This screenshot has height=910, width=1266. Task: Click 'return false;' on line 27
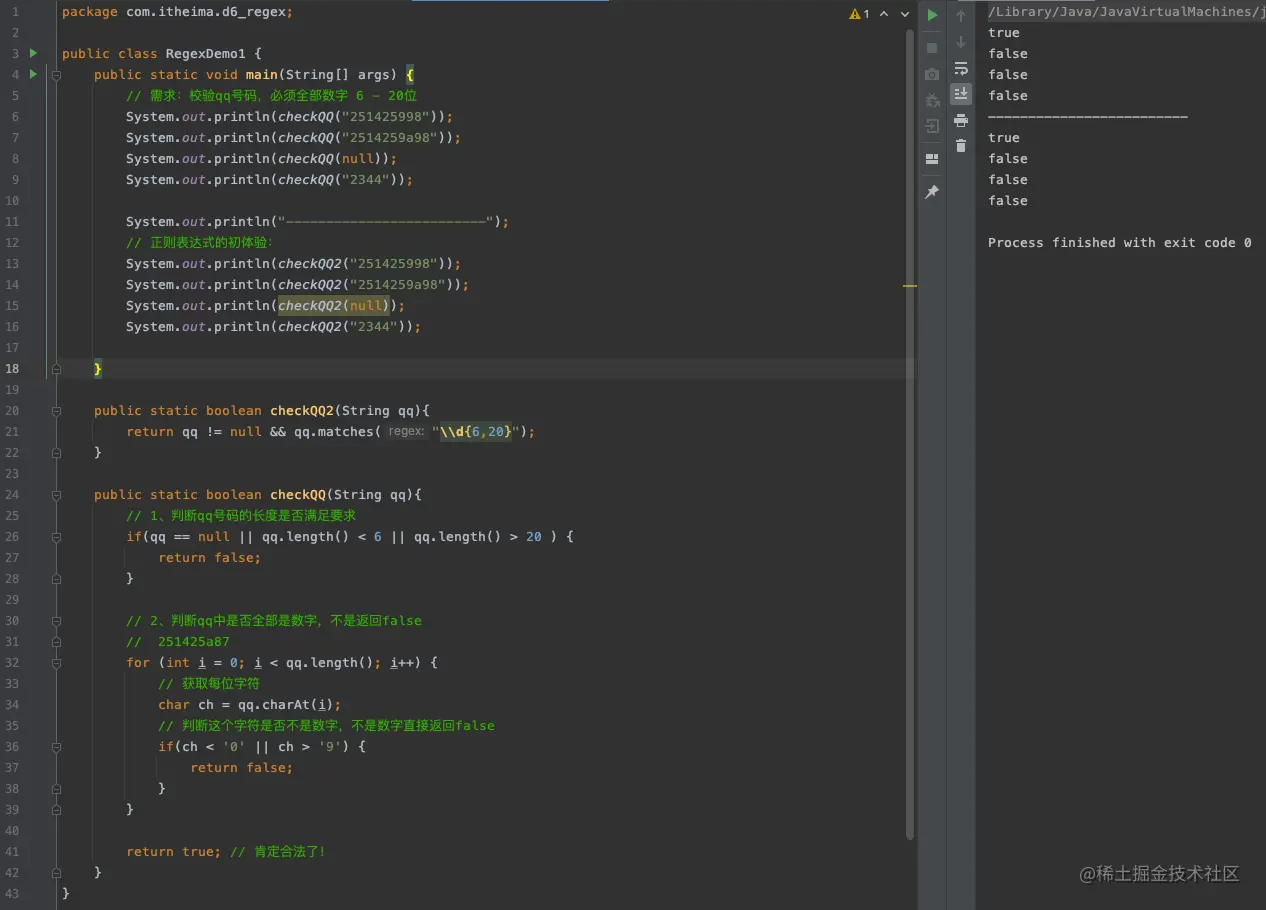(x=210, y=558)
